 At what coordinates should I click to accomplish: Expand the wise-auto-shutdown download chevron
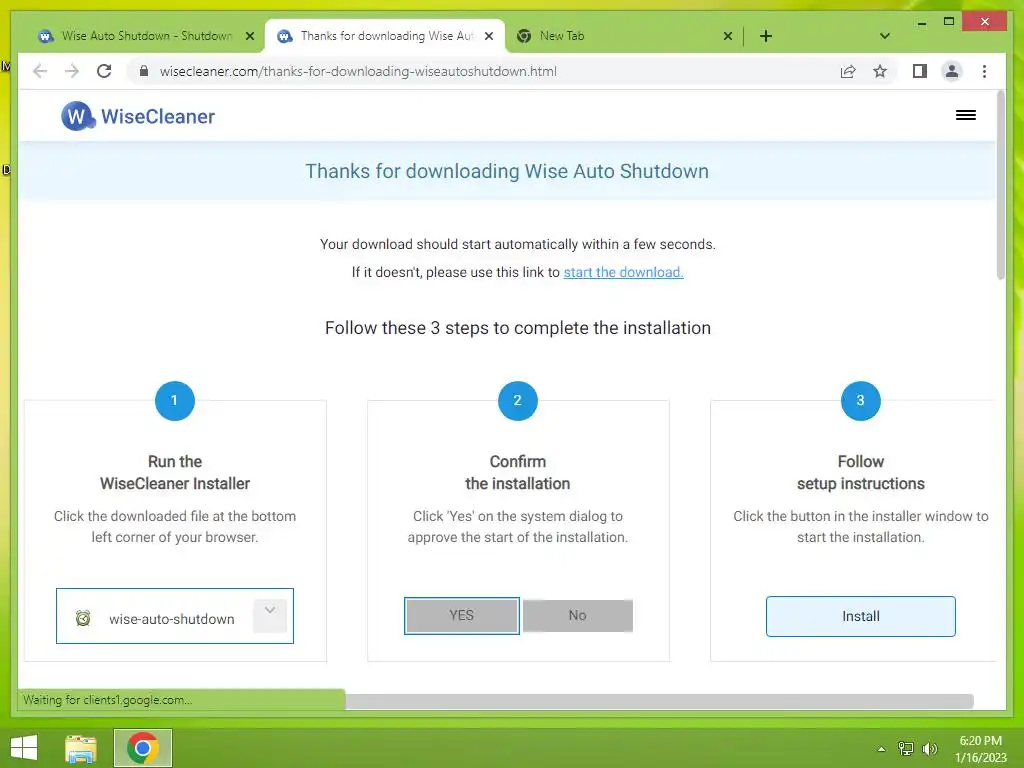tap(270, 615)
